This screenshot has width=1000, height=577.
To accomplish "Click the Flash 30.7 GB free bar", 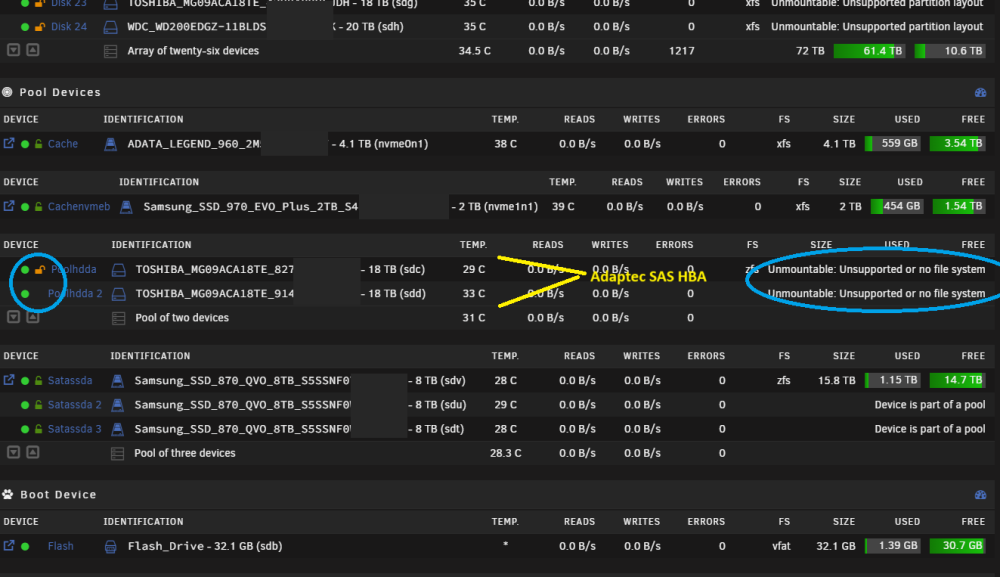I will pos(957,546).
